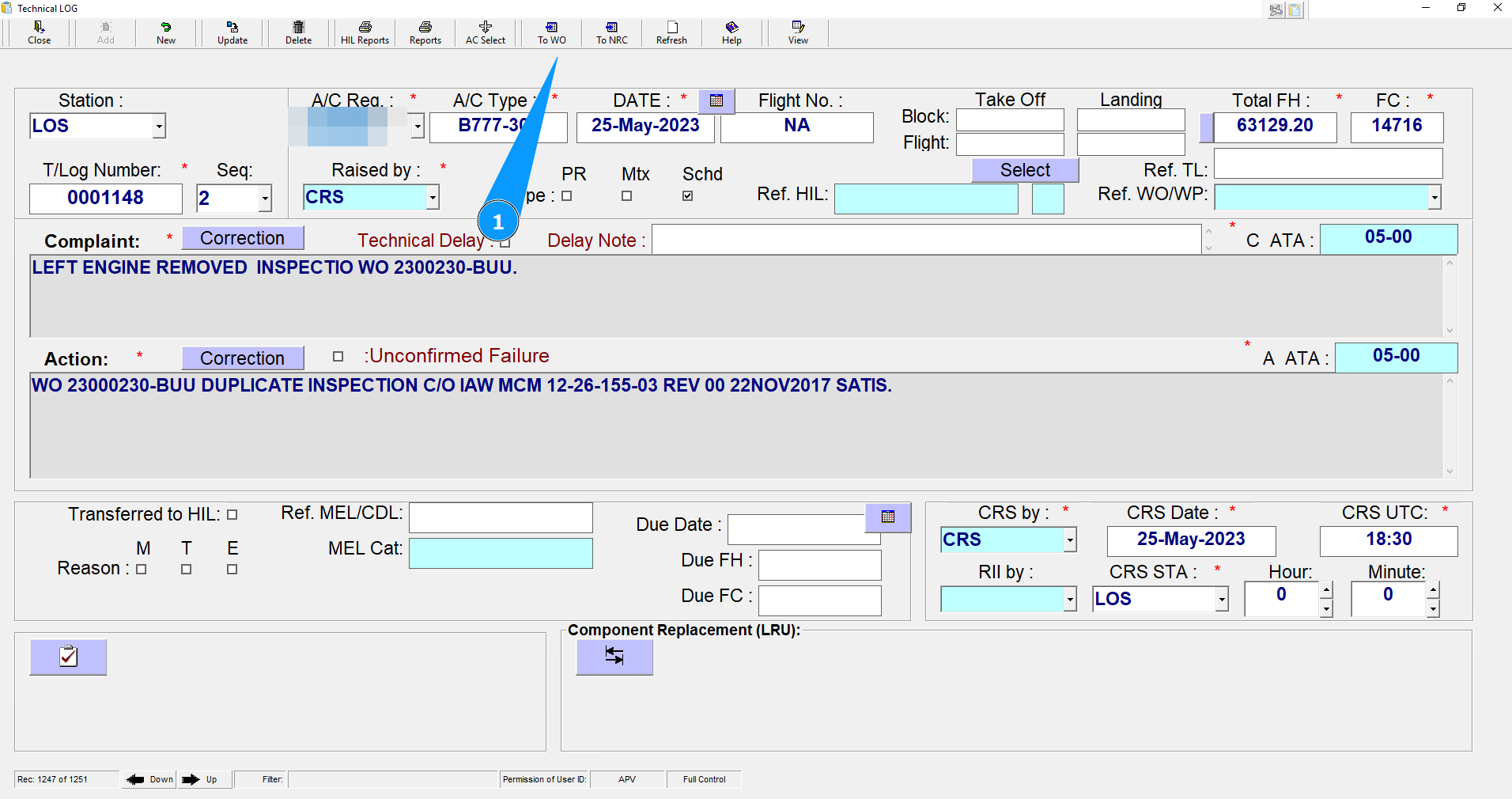Click the Refresh toolbar icon

coord(671,32)
